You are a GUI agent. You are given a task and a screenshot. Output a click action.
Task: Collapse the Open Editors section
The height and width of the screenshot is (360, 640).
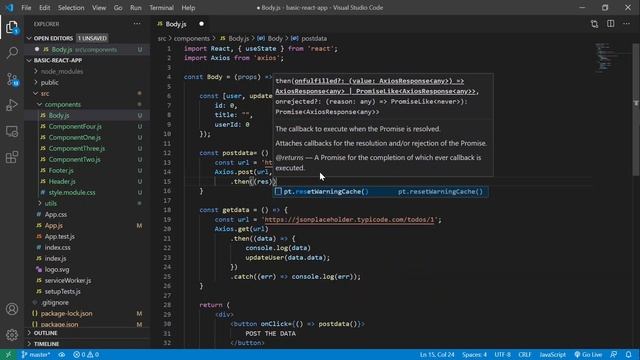tap(29, 38)
